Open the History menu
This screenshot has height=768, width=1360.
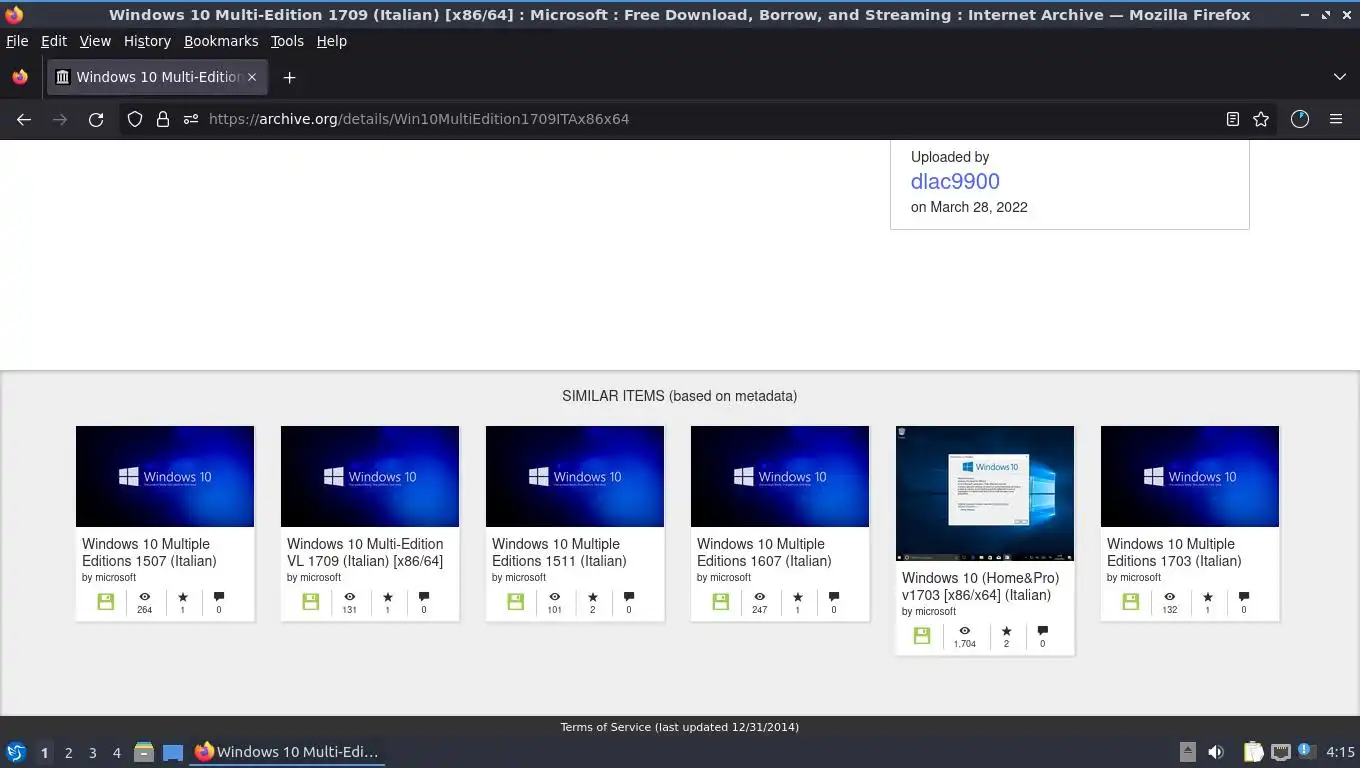click(x=147, y=41)
